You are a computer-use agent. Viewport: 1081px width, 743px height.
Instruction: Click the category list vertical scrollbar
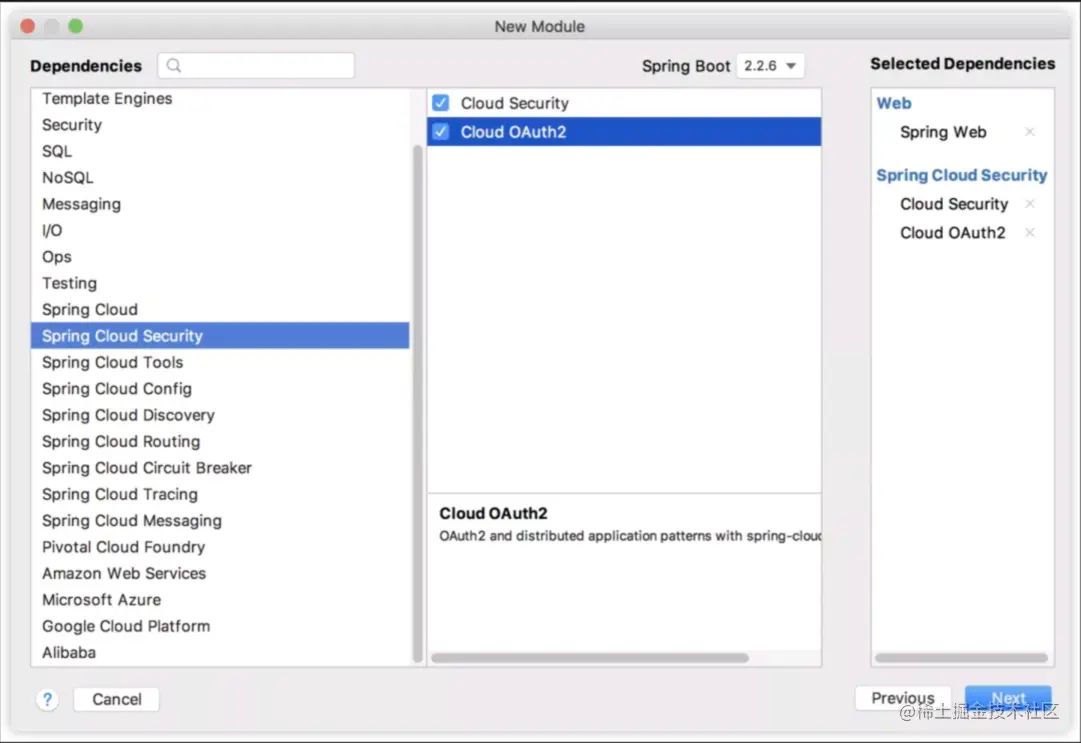coord(417,403)
